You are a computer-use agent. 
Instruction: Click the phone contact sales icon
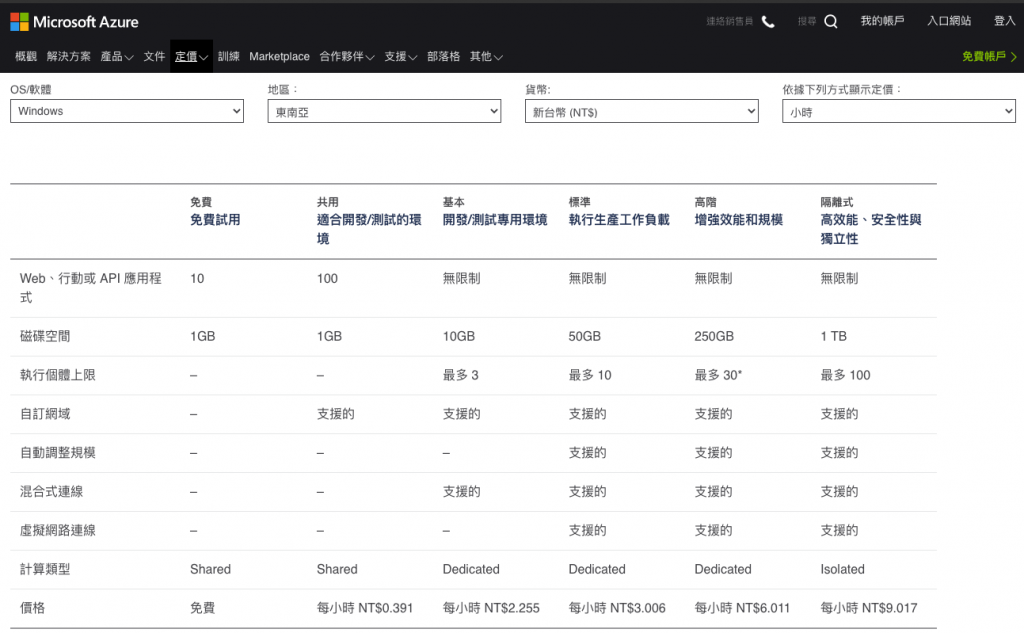(x=768, y=22)
